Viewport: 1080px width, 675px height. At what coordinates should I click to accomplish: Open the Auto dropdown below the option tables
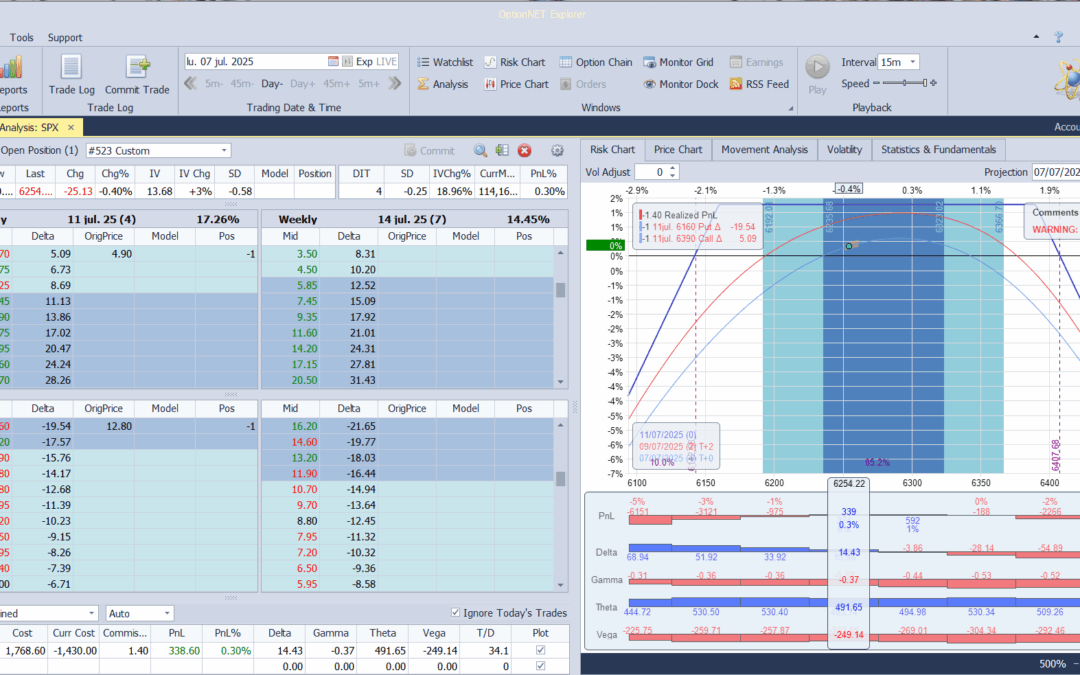click(x=167, y=613)
